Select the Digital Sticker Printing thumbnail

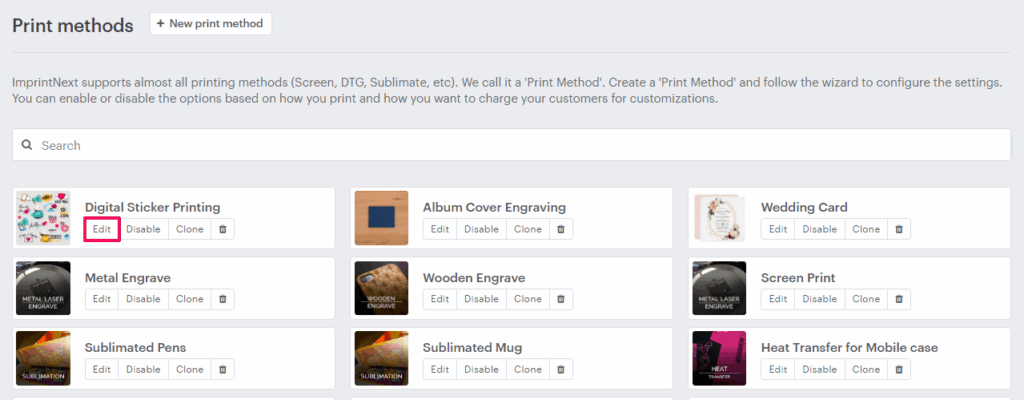[44, 218]
